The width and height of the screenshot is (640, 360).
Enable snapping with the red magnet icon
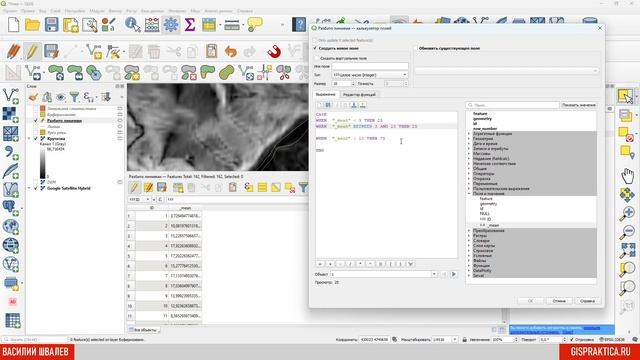[x=274, y=52]
